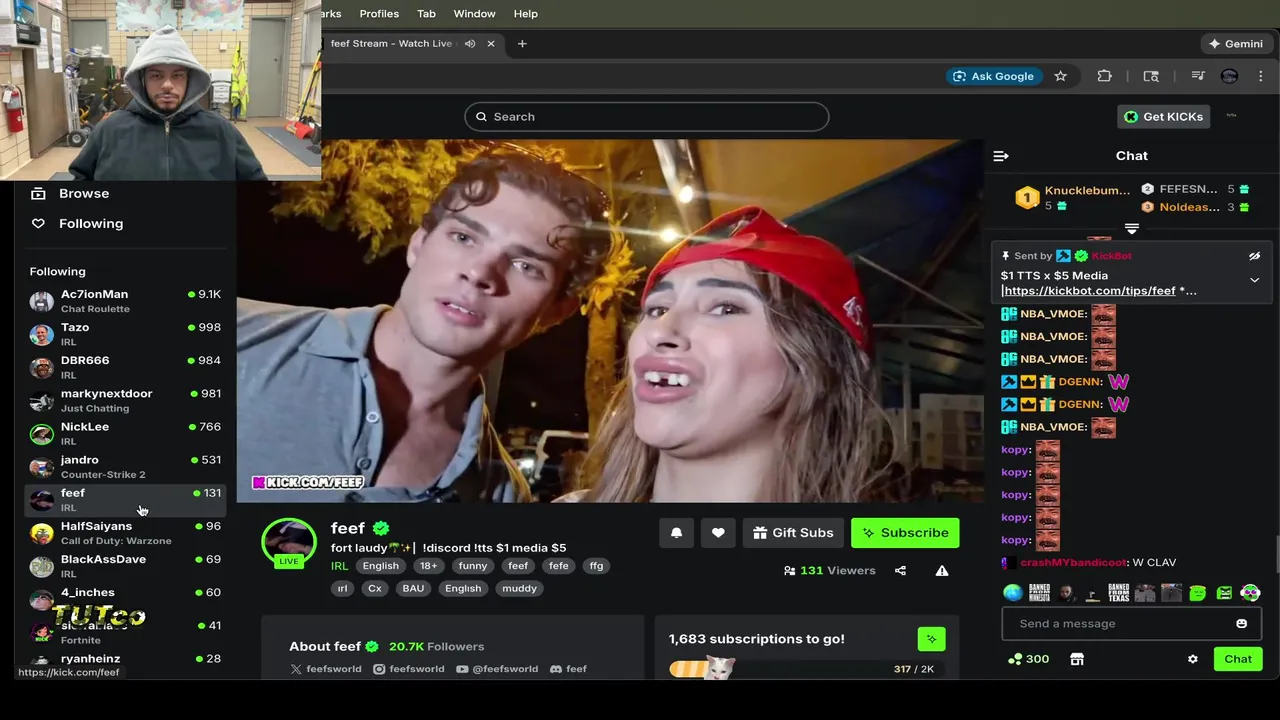Expand the top gifters leaderboard
1280x720 pixels.
[1132, 229]
